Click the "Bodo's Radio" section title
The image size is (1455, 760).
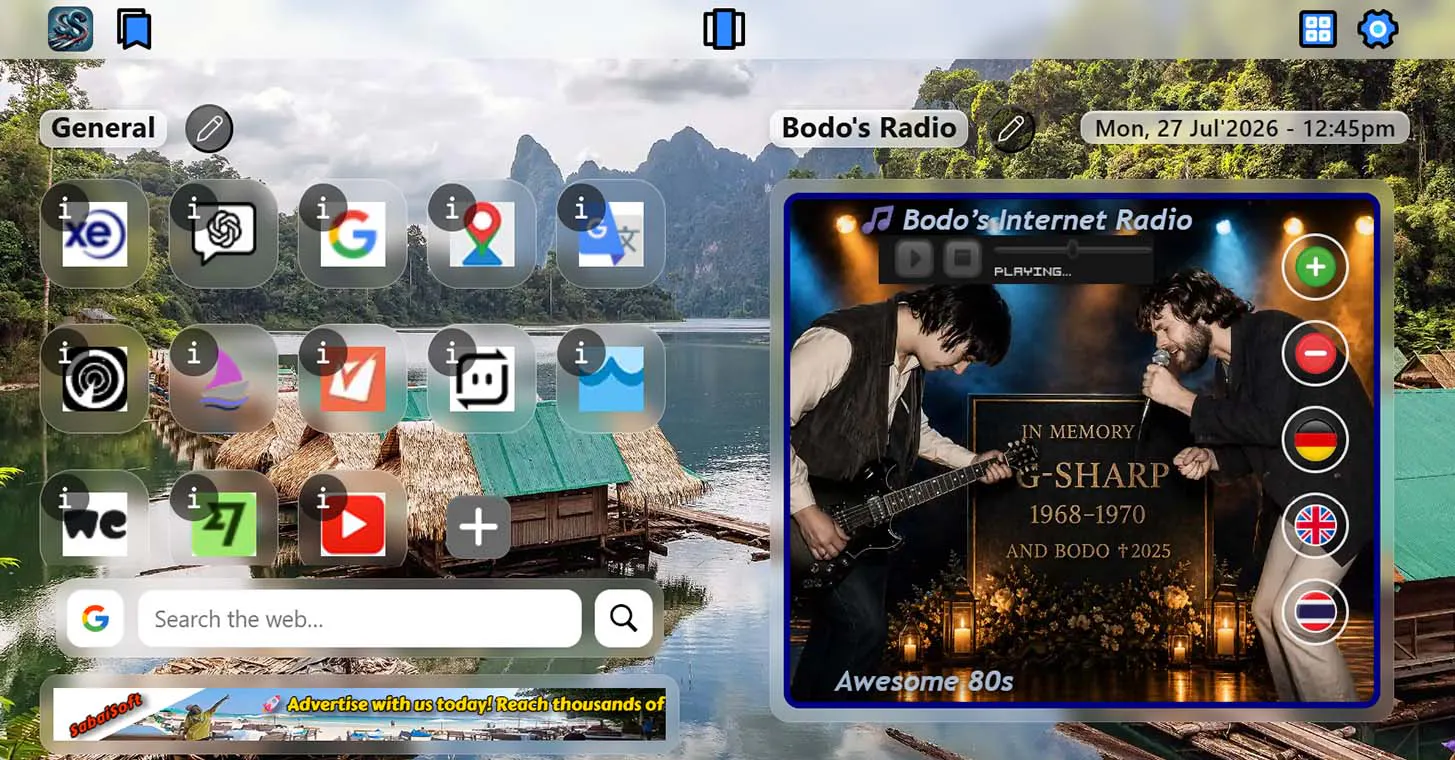coord(869,128)
